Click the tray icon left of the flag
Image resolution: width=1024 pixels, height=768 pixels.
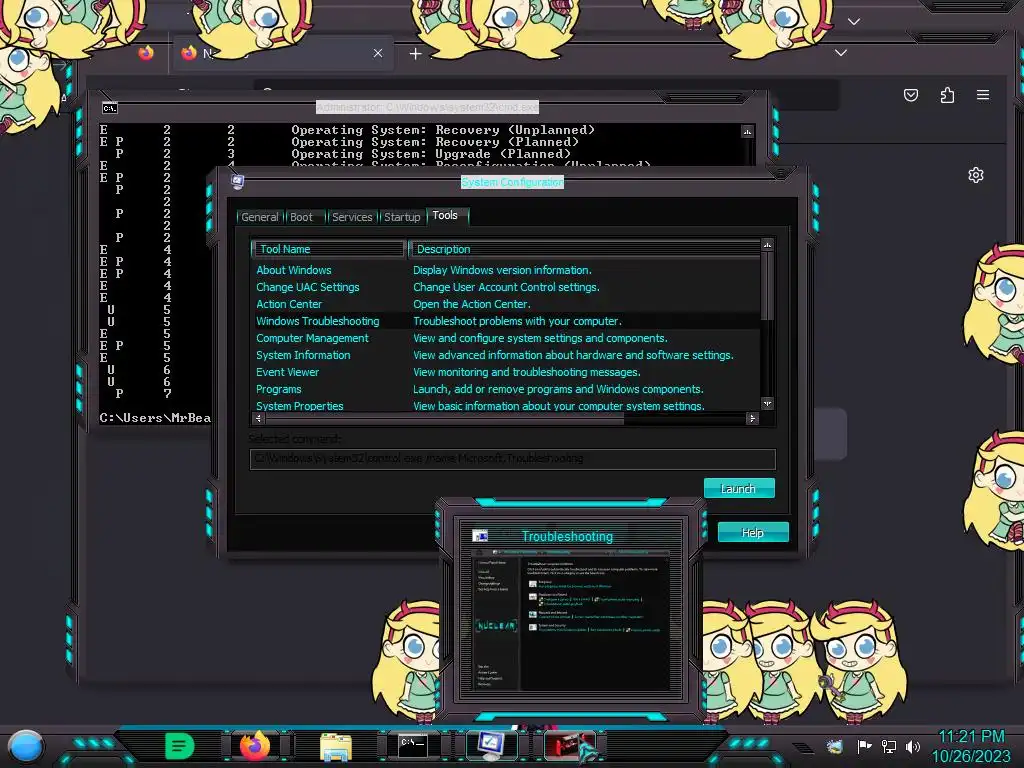coord(834,746)
